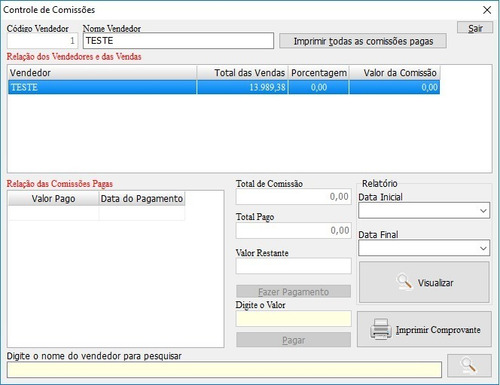Click the Pagar button
500x385 pixels.
[x=293, y=340]
